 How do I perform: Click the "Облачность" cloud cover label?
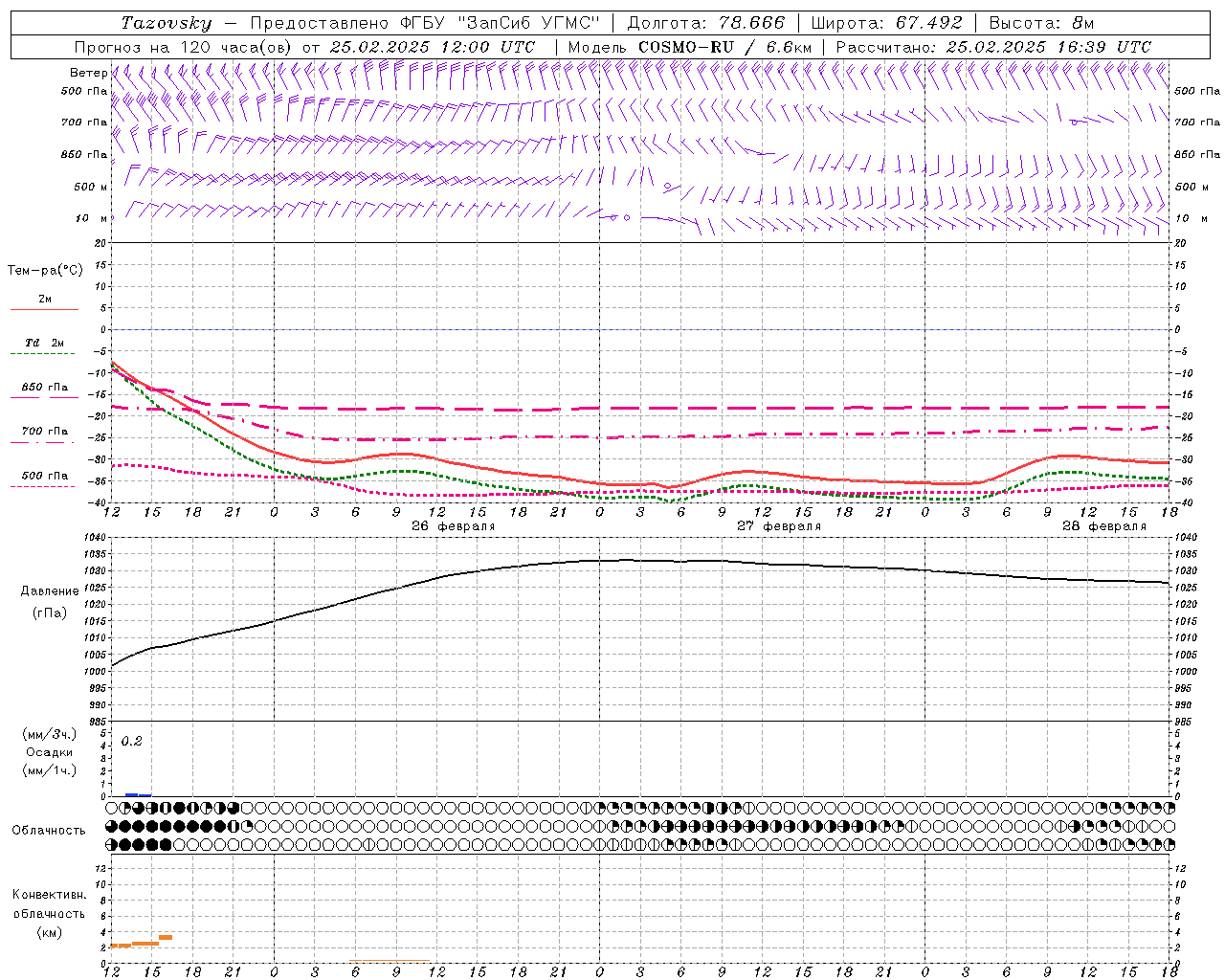click(x=49, y=830)
